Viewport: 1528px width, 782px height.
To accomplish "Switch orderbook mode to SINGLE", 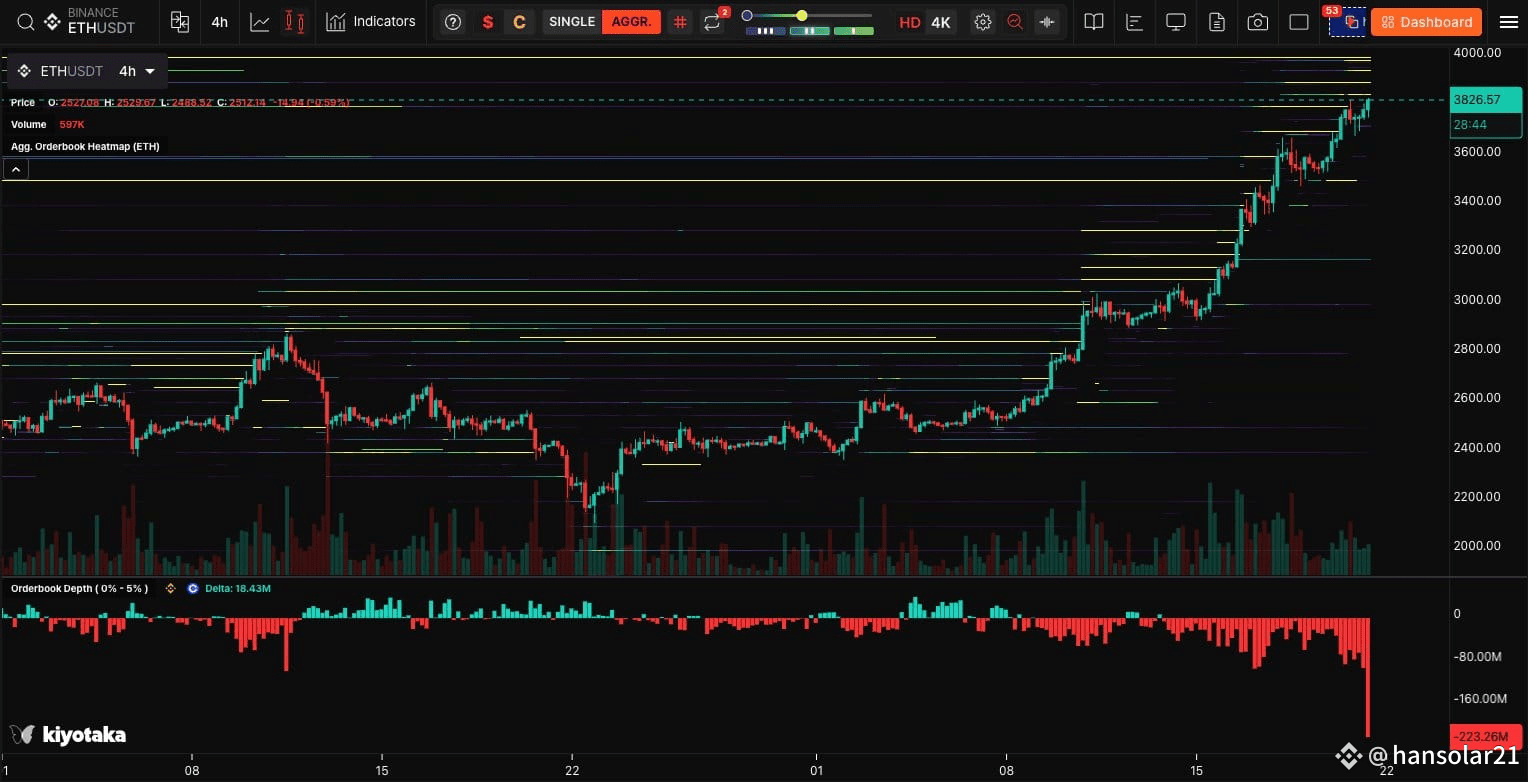I will 572,22.
